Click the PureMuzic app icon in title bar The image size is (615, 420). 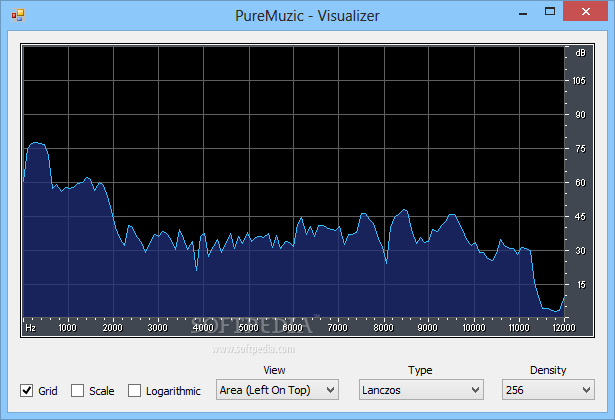[18, 15]
